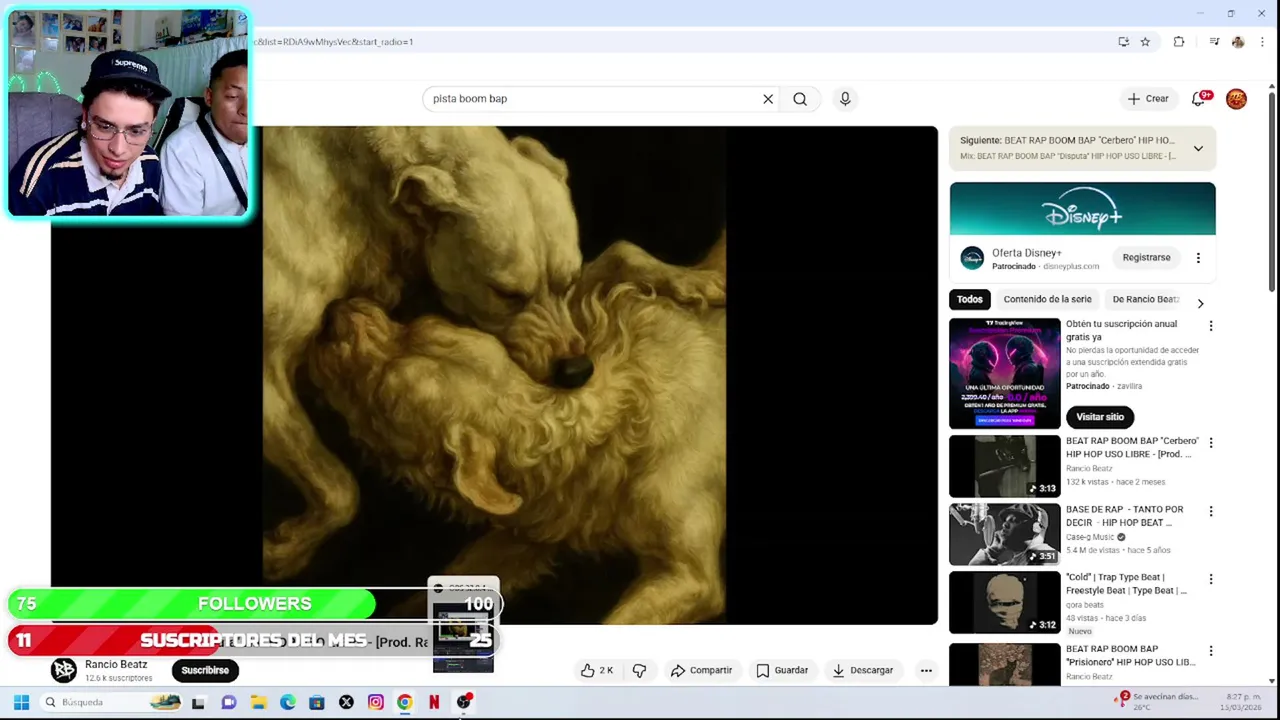
Task: Click Visitar sitio button
Action: tap(1100, 417)
